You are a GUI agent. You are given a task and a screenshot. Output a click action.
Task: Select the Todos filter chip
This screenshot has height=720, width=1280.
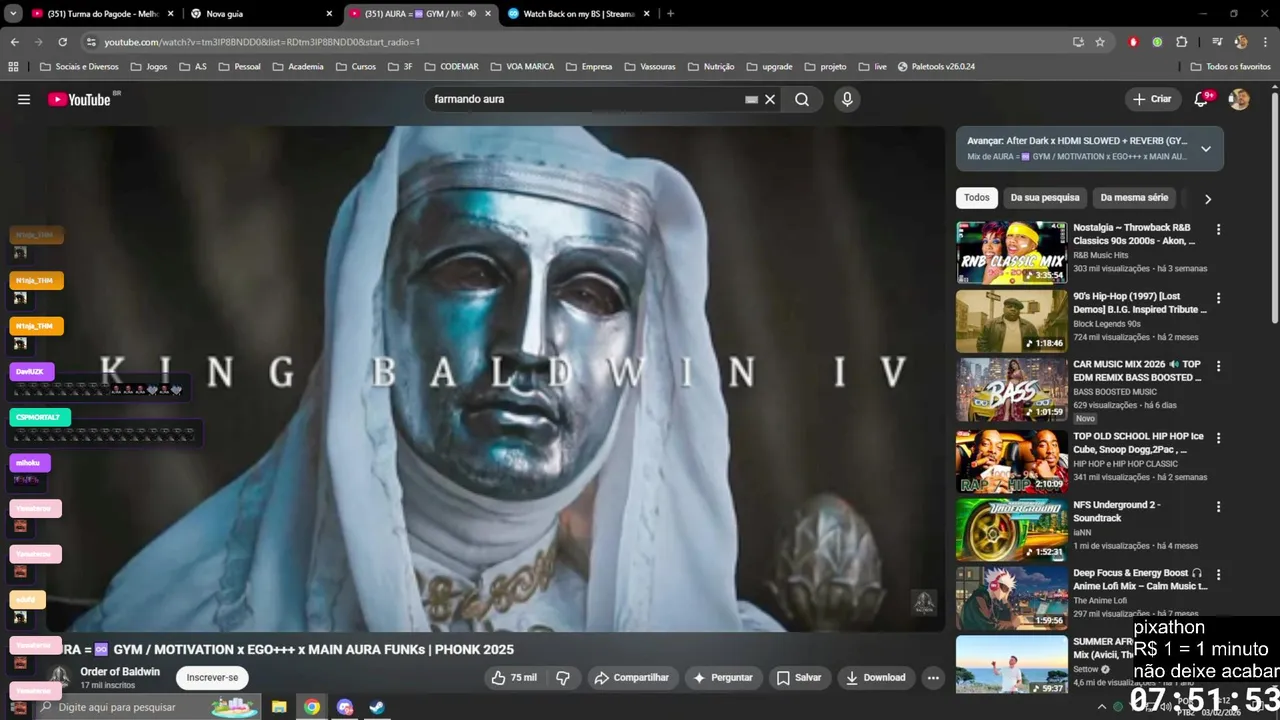point(977,197)
